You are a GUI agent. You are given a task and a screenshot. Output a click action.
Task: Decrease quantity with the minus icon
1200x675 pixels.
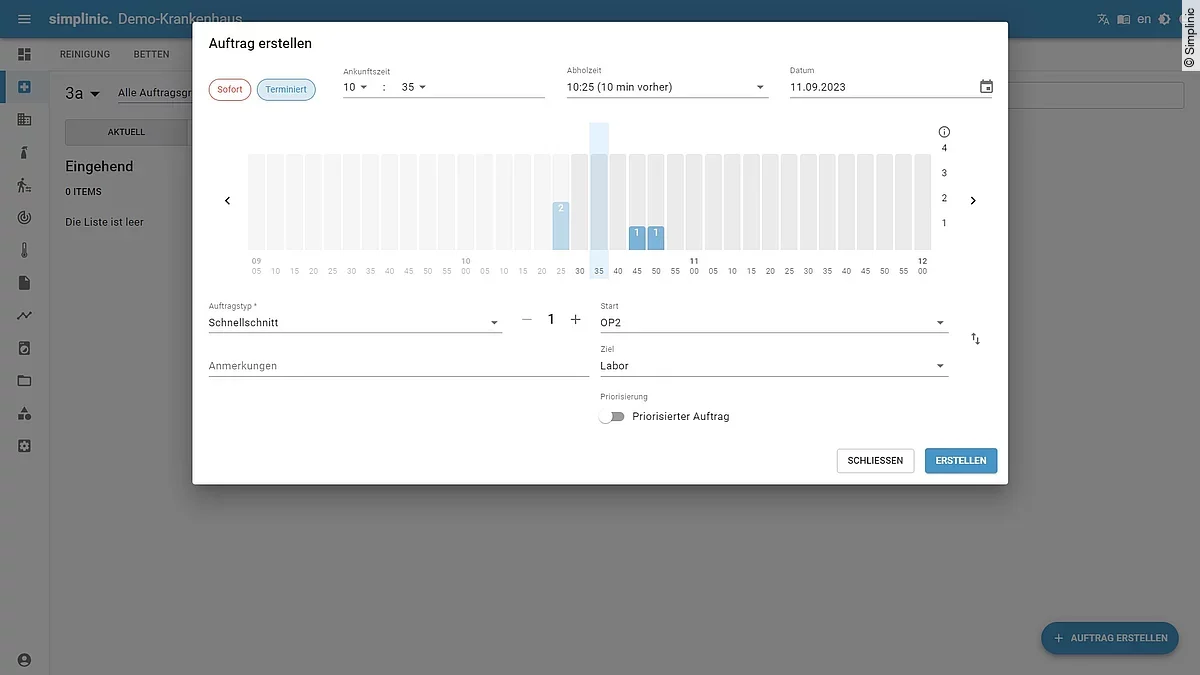tap(527, 320)
